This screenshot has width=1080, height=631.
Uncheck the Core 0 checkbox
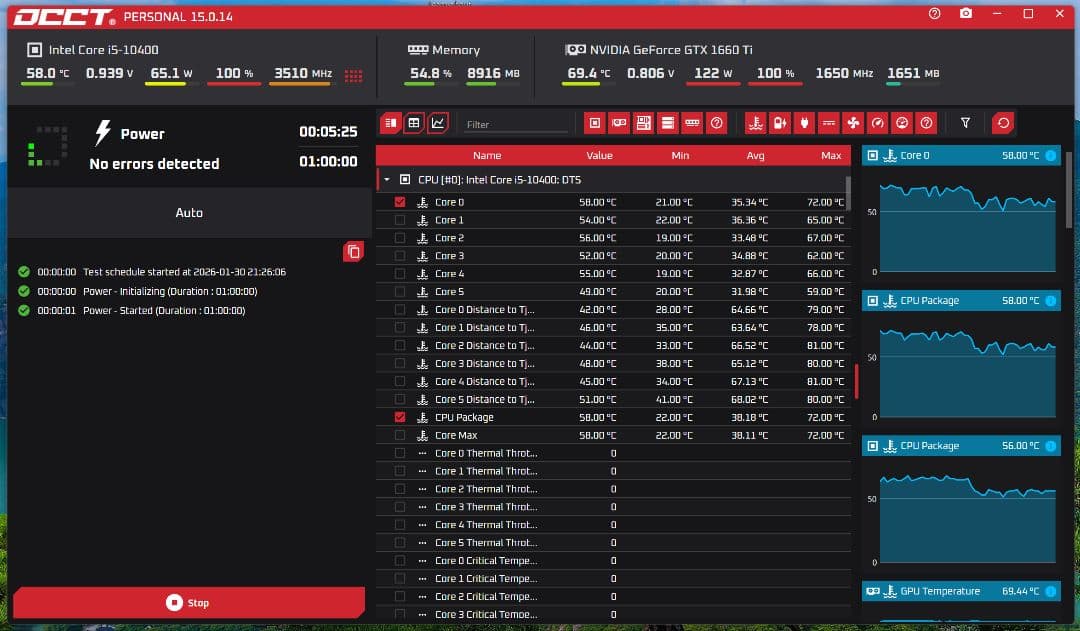point(400,202)
